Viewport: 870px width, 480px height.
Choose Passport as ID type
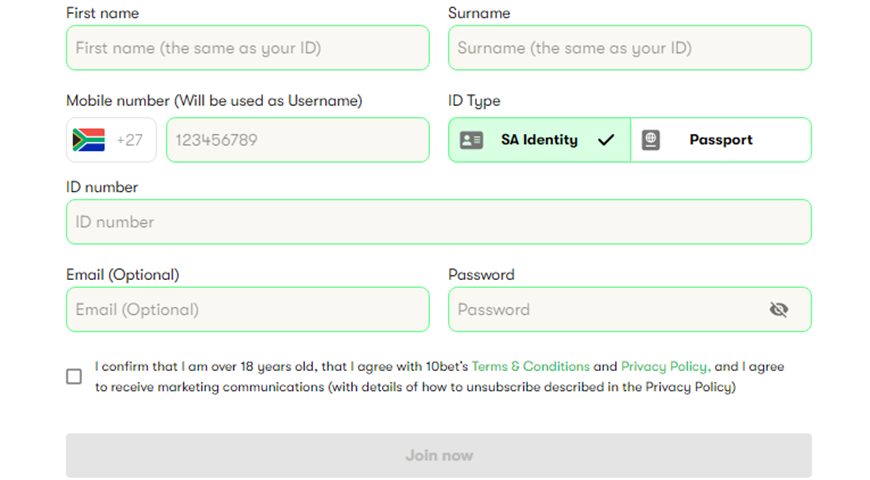pos(721,140)
